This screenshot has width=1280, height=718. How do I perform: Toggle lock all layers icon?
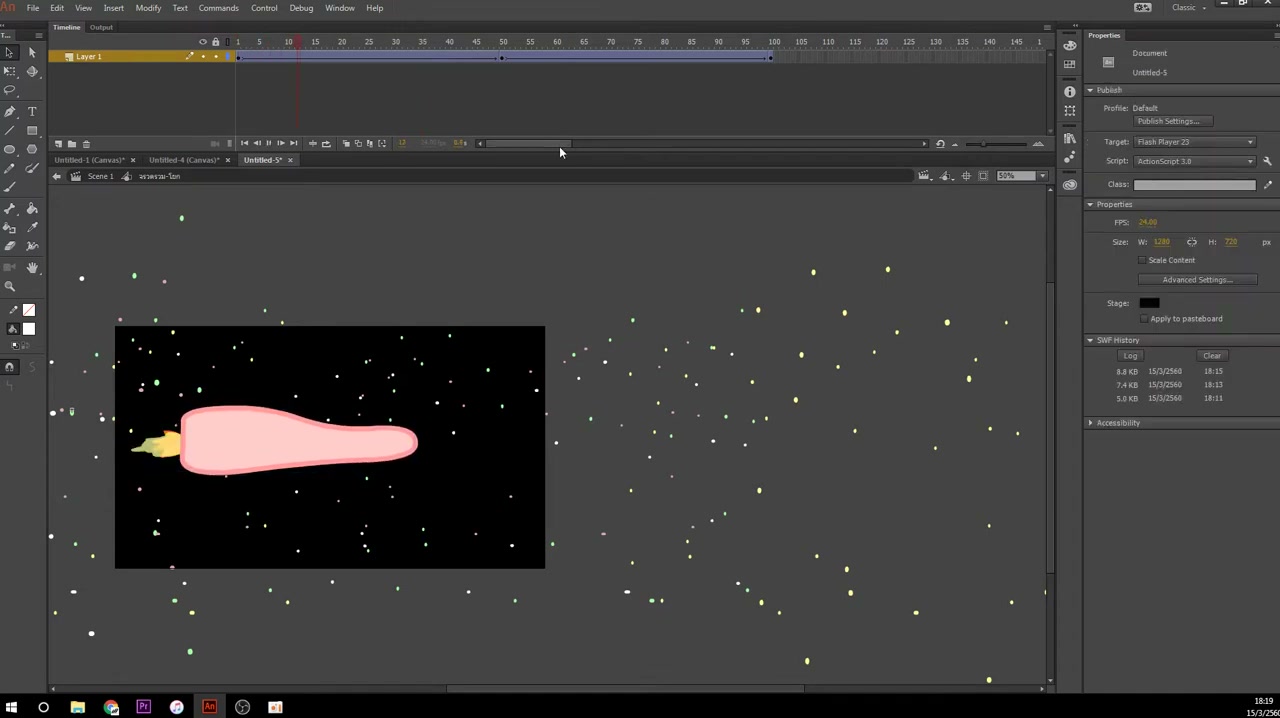[215, 42]
